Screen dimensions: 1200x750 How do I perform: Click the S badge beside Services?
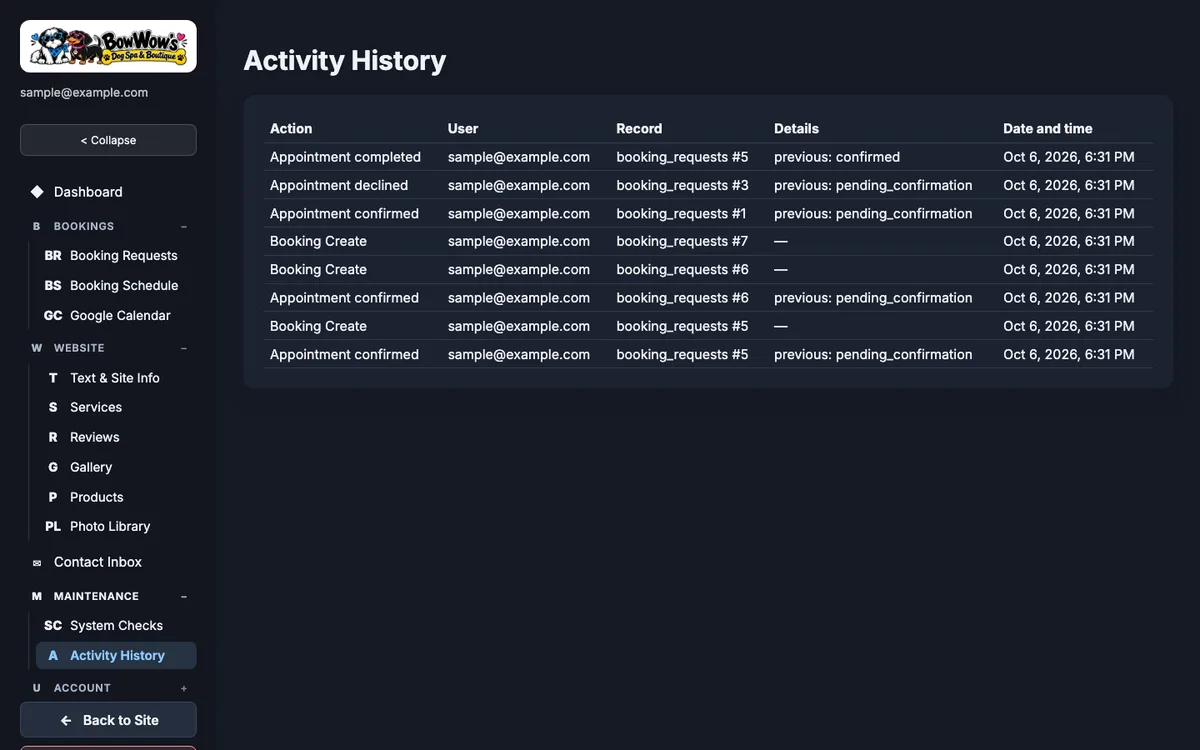pos(53,408)
